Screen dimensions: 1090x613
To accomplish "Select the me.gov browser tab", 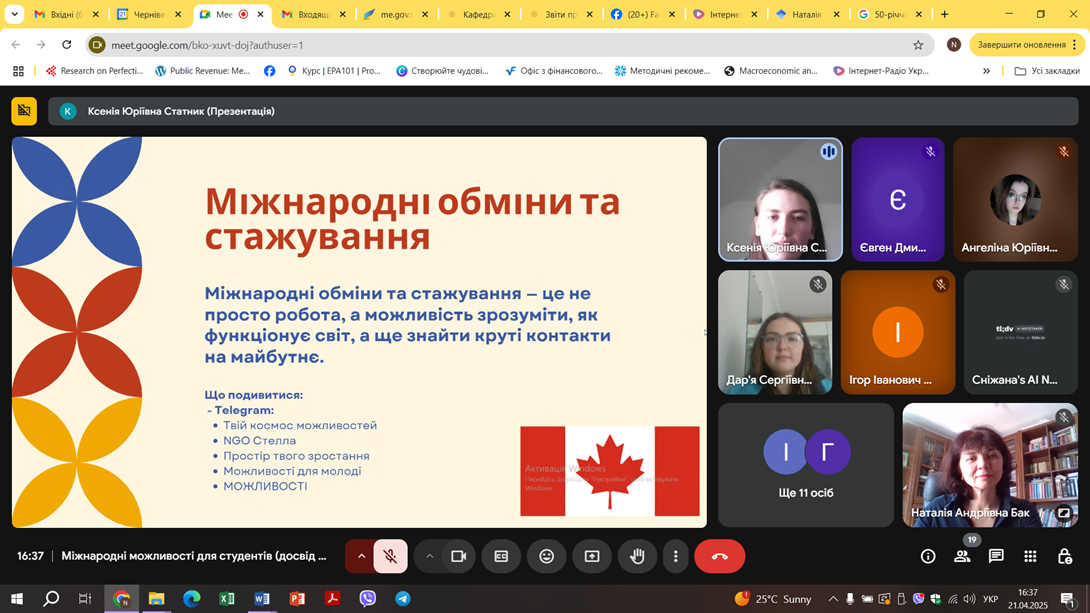I will pyautogui.click(x=396, y=14).
